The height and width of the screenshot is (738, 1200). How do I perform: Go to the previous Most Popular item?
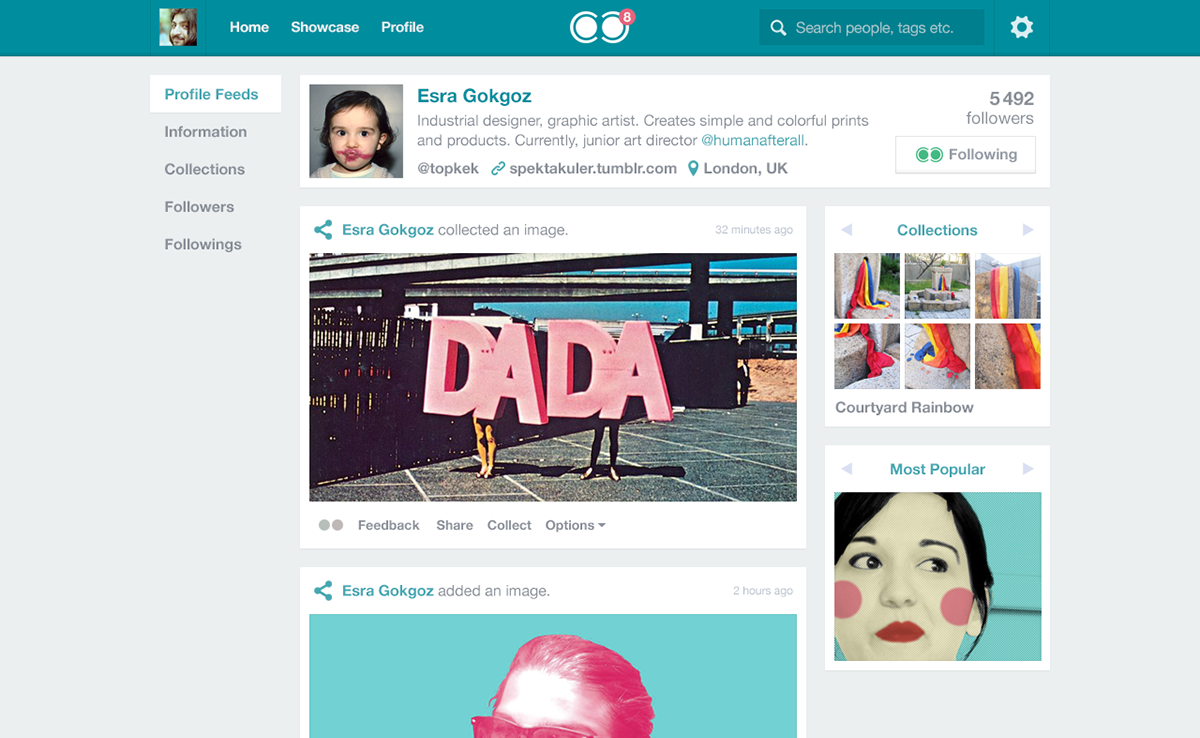[x=847, y=469]
